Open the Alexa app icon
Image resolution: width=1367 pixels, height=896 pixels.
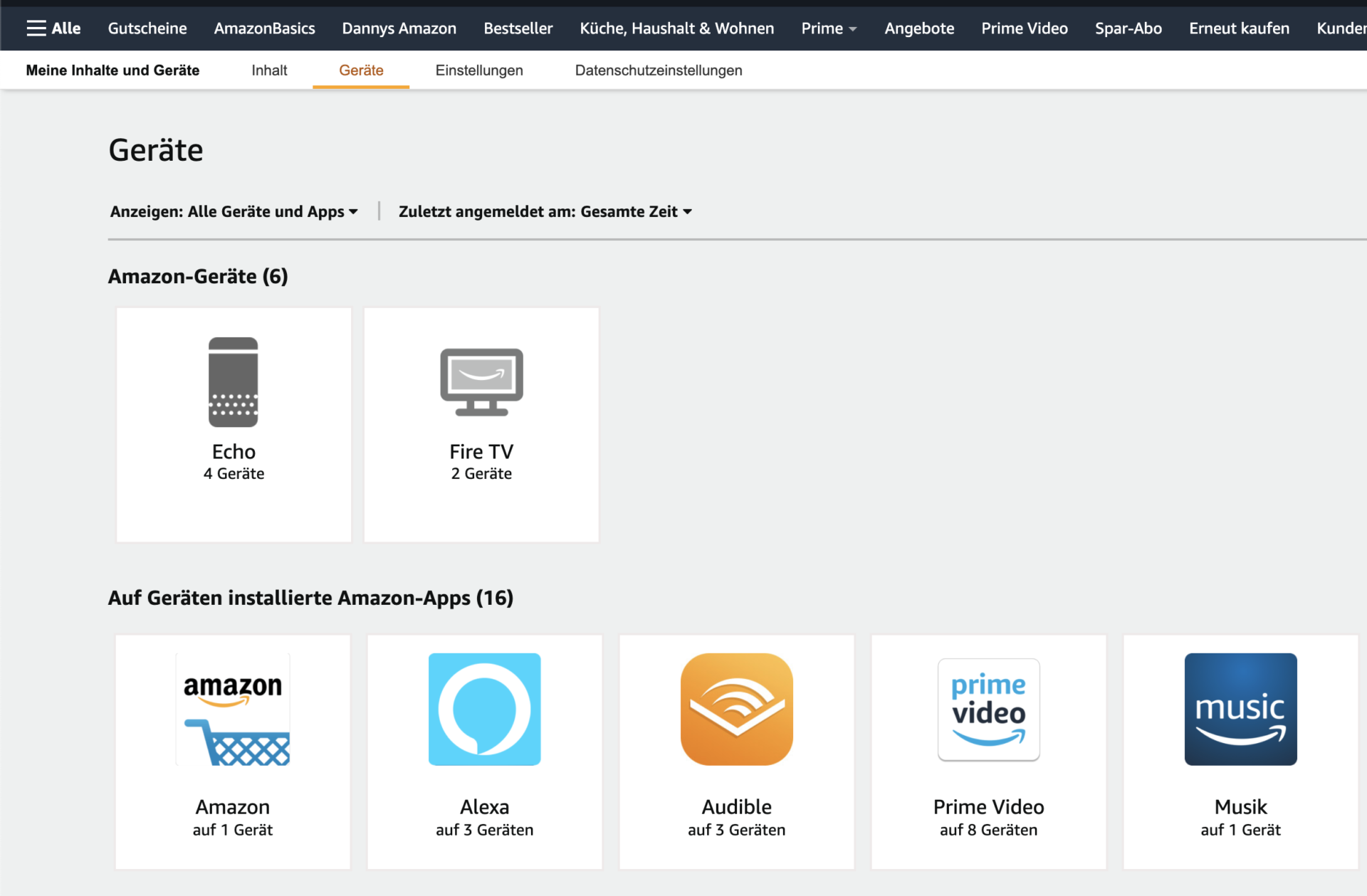pyautogui.click(x=485, y=709)
